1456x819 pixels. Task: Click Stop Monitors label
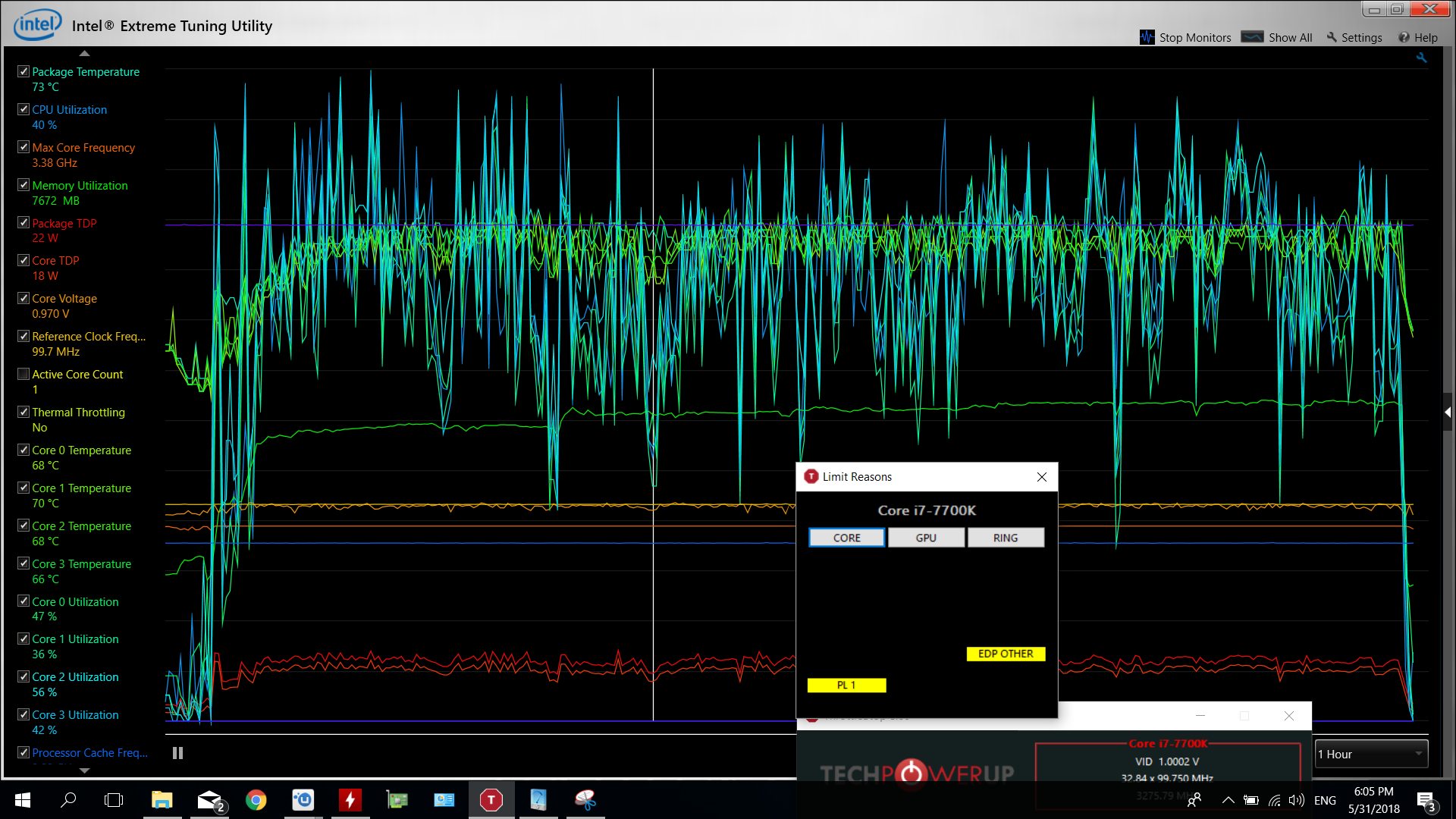click(1195, 37)
